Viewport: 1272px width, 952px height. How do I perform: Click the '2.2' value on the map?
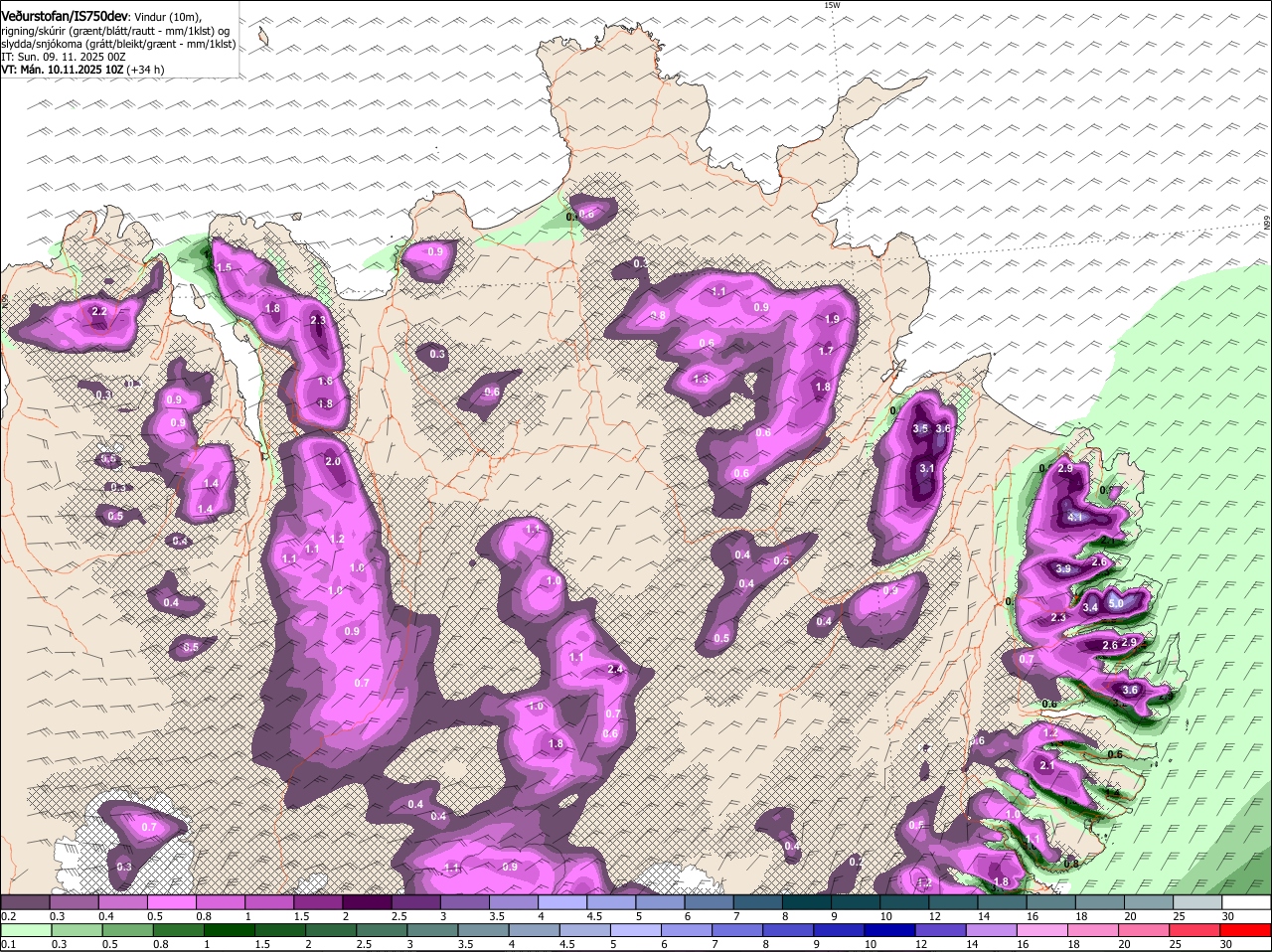(98, 311)
